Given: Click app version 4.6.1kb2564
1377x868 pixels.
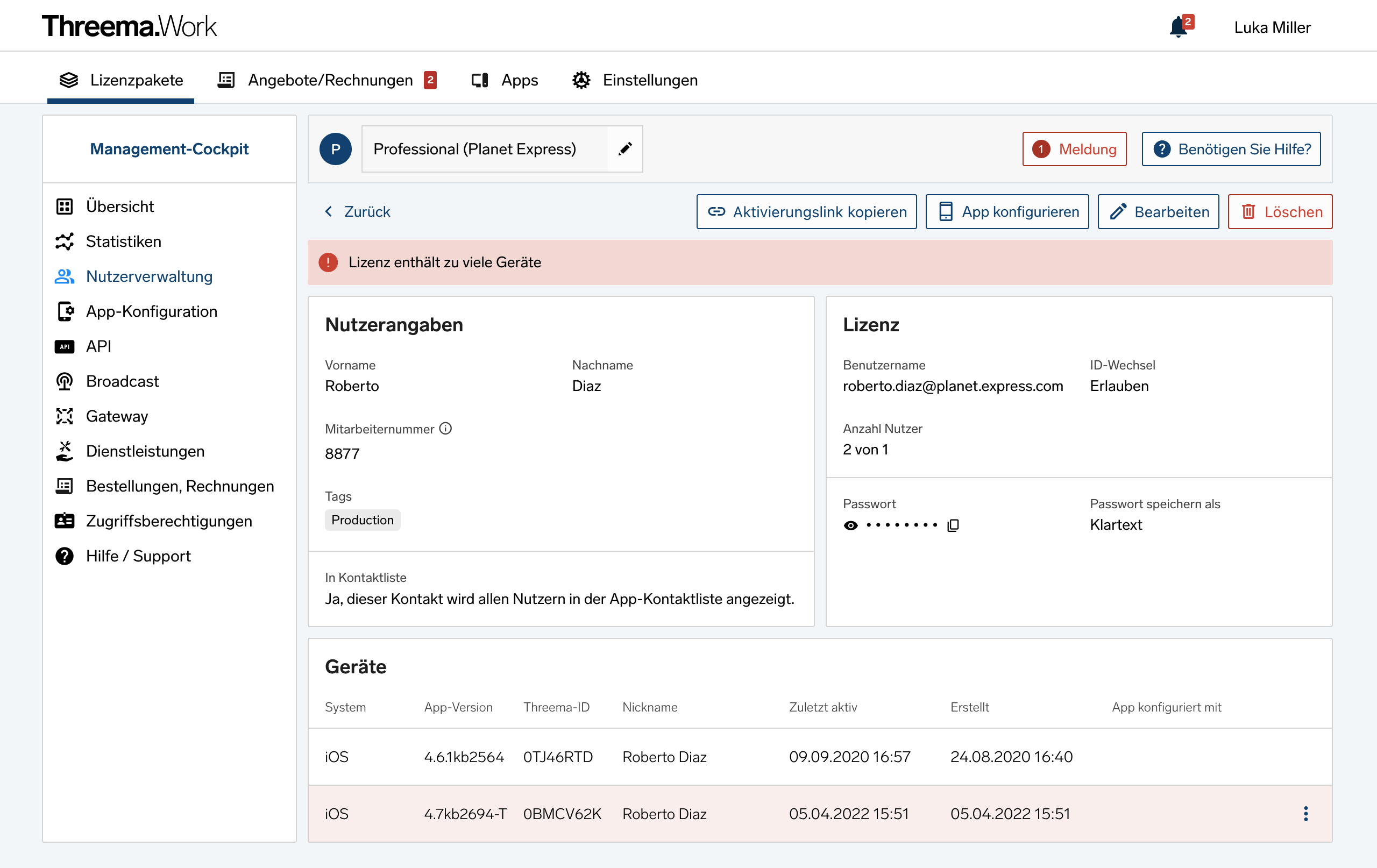Looking at the screenshot, I should coord(464,757).
